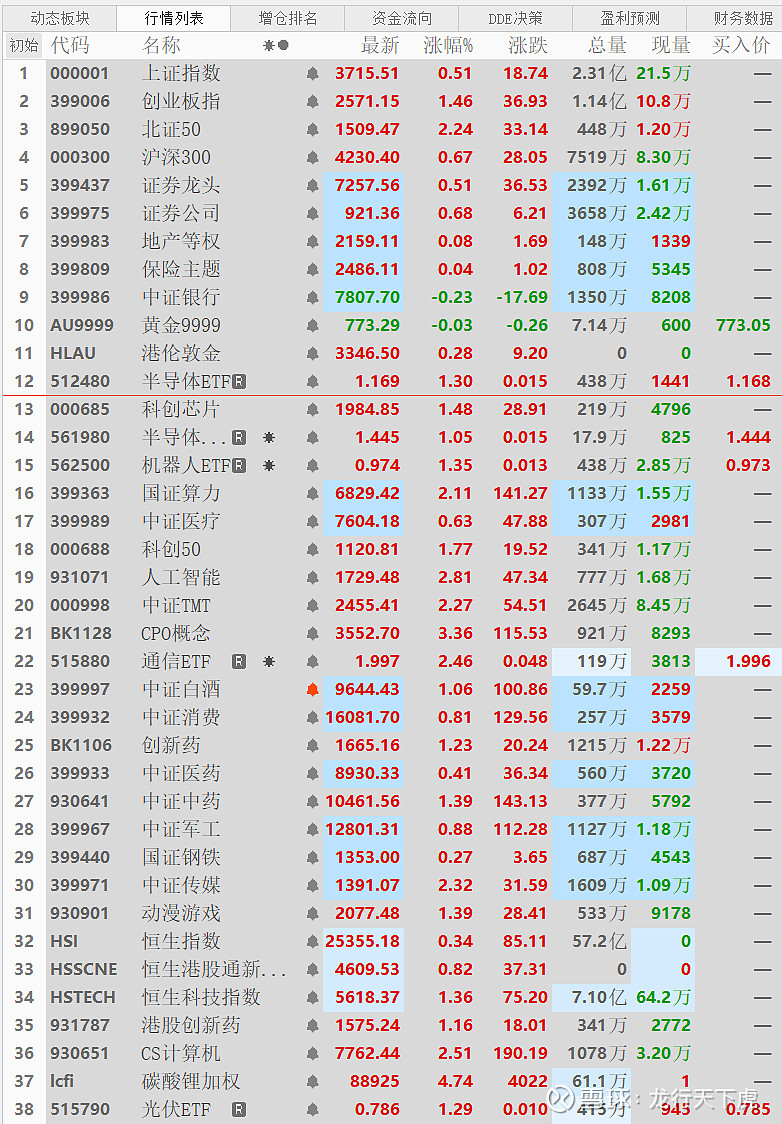The image size is (782, 1124).
Task: Click the alert bell for 黄金9999
Action: (313, 326)
